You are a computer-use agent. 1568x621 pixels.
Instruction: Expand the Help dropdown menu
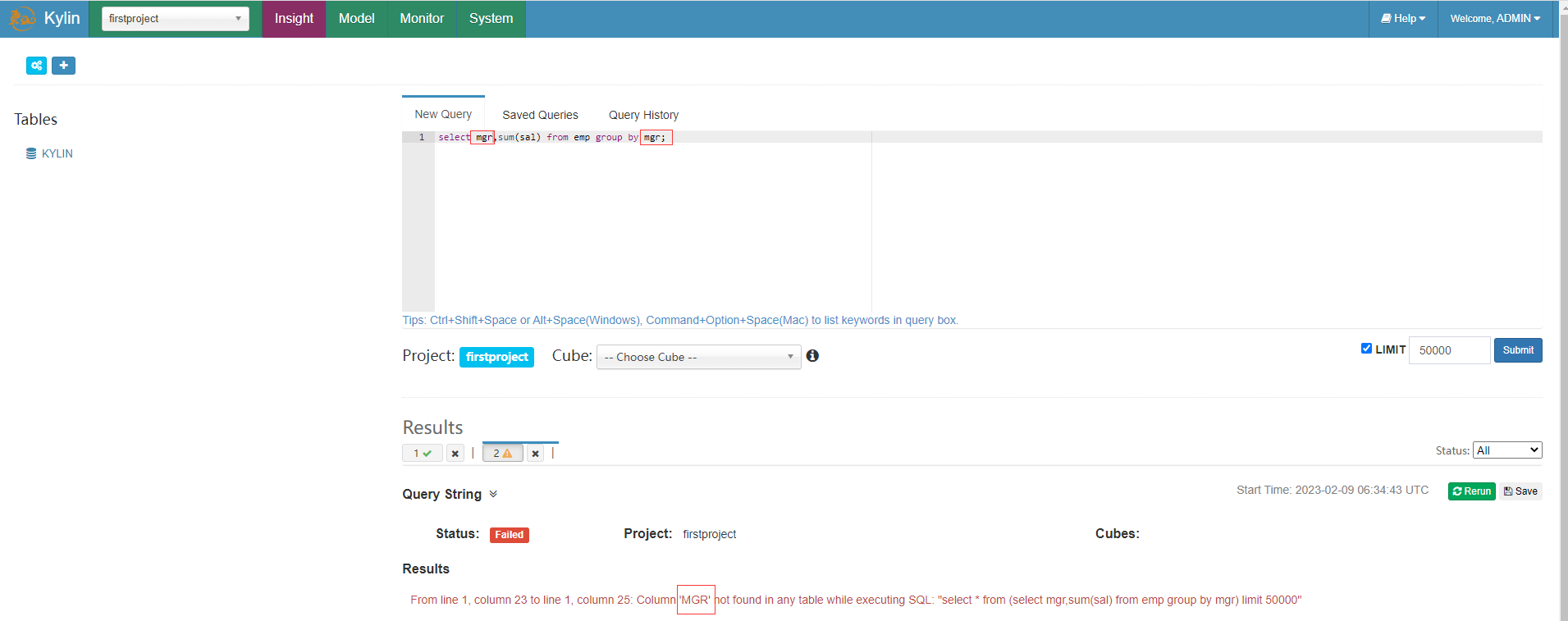point(1403,19)
